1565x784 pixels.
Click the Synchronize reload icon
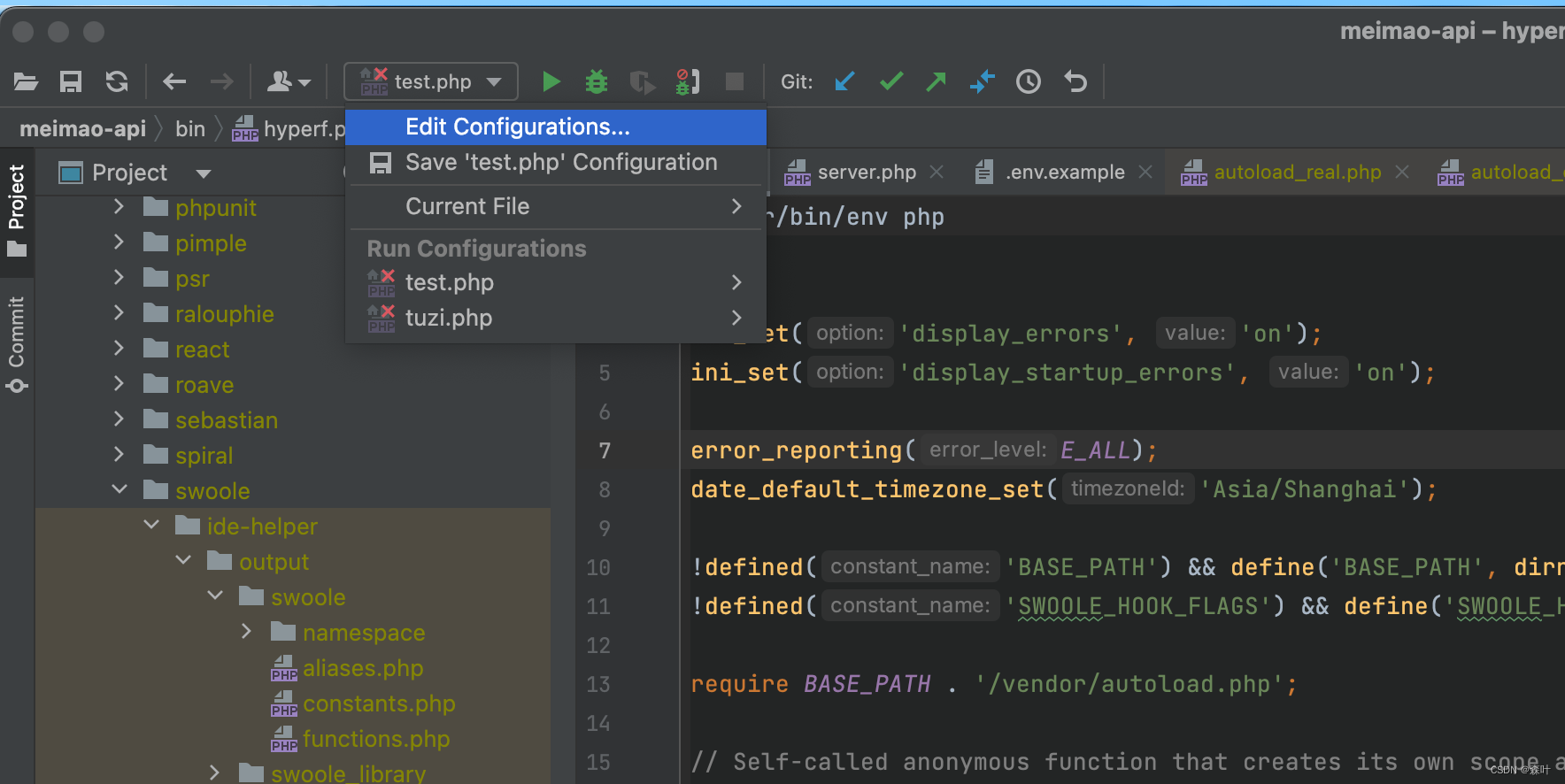(x=117, y=82)
